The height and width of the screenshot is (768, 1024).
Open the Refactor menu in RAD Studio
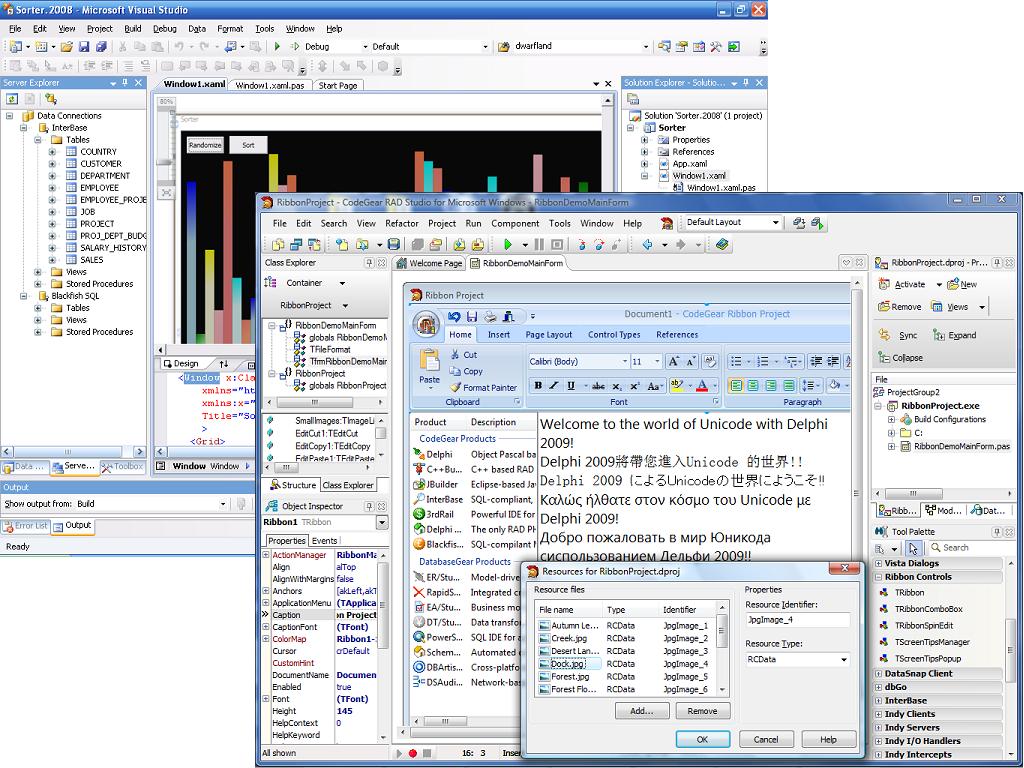point(402,224)
